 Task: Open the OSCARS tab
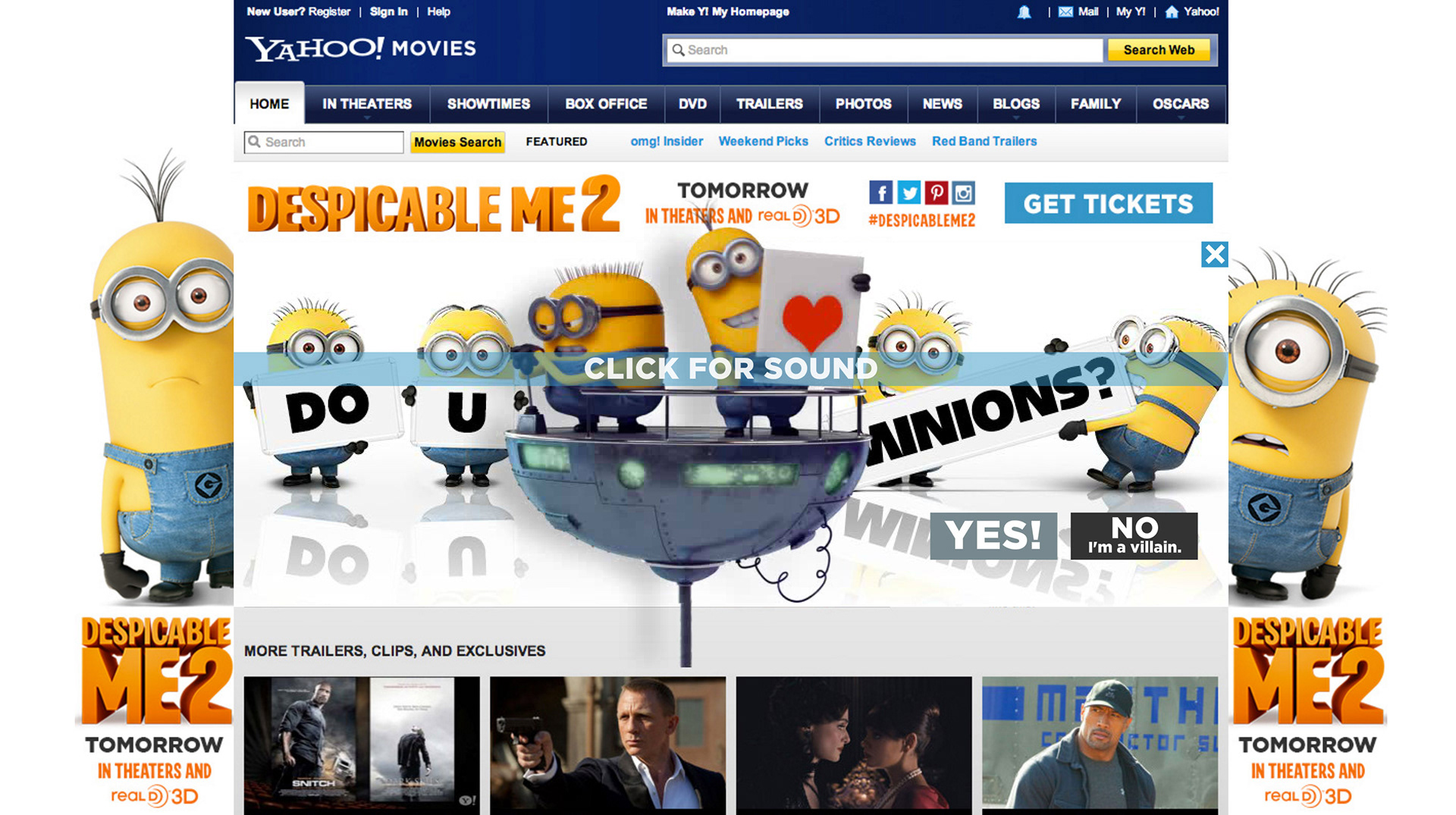tap(1181, 104)
